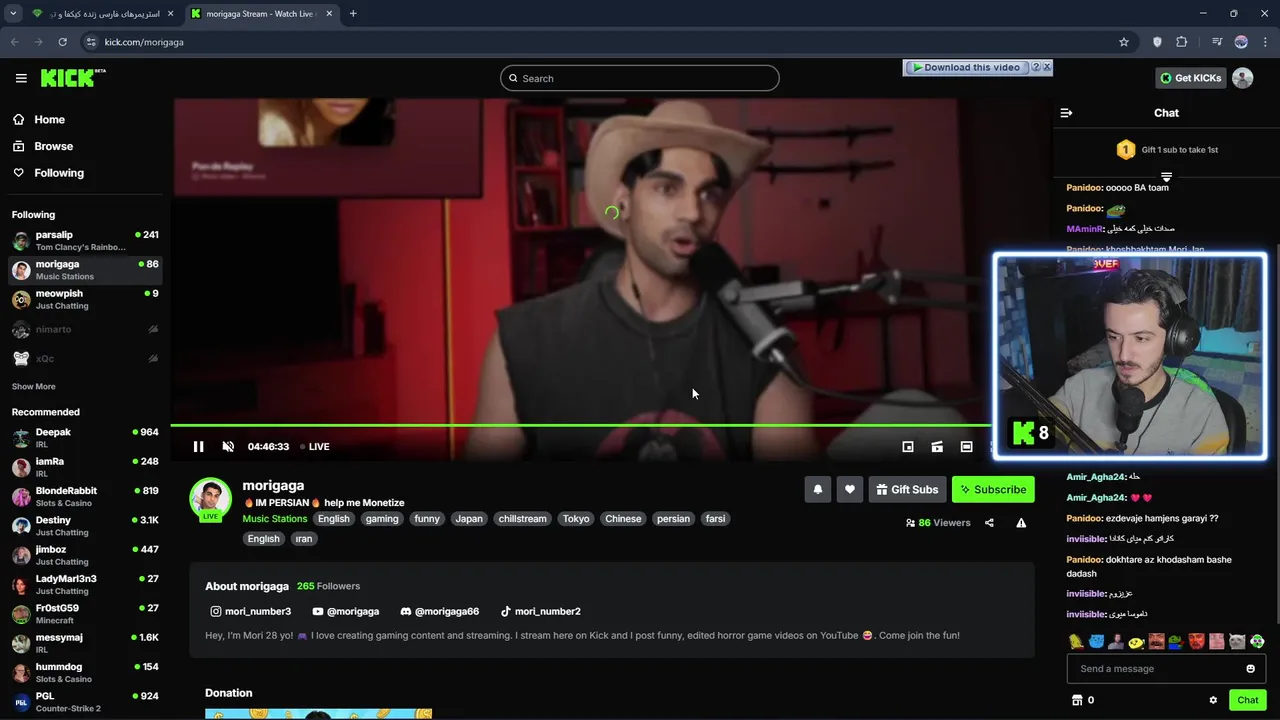Toggle theater mode on the player
Viewport: 1280px width, 720px height.
pos(966,447)
